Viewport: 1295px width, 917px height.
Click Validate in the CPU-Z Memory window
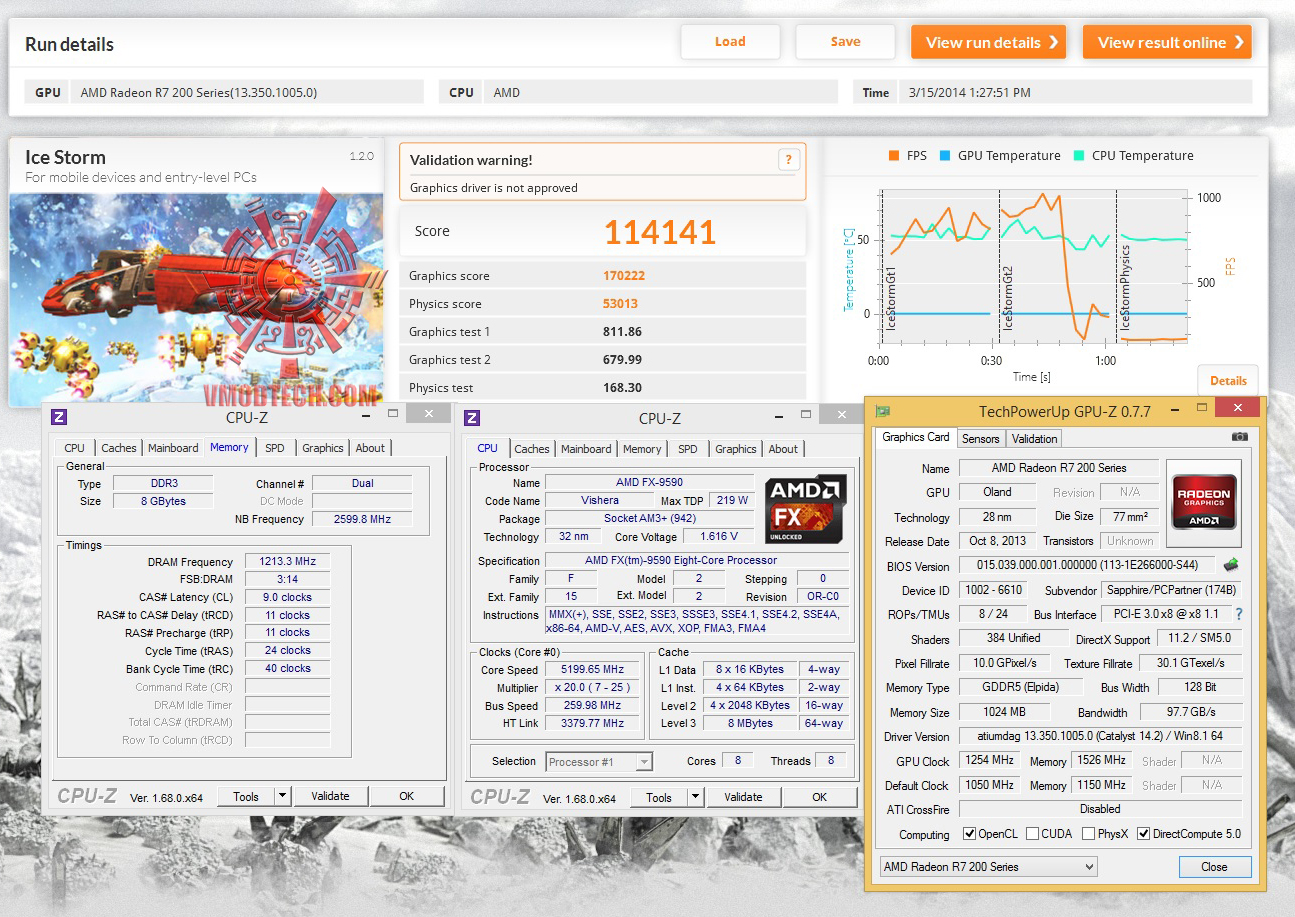pos(330,796)
